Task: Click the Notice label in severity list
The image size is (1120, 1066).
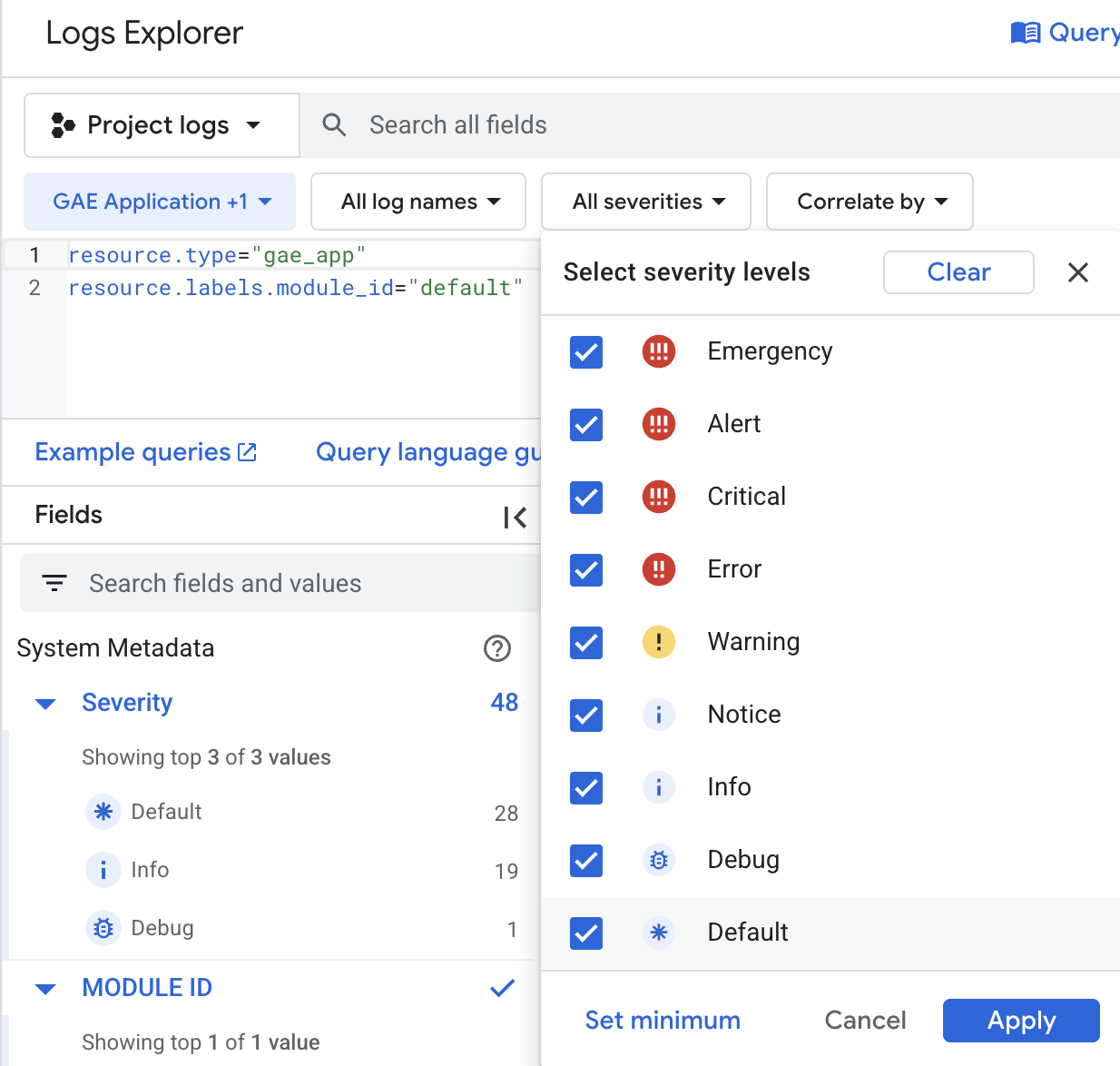Action: [x=744, y=715]
